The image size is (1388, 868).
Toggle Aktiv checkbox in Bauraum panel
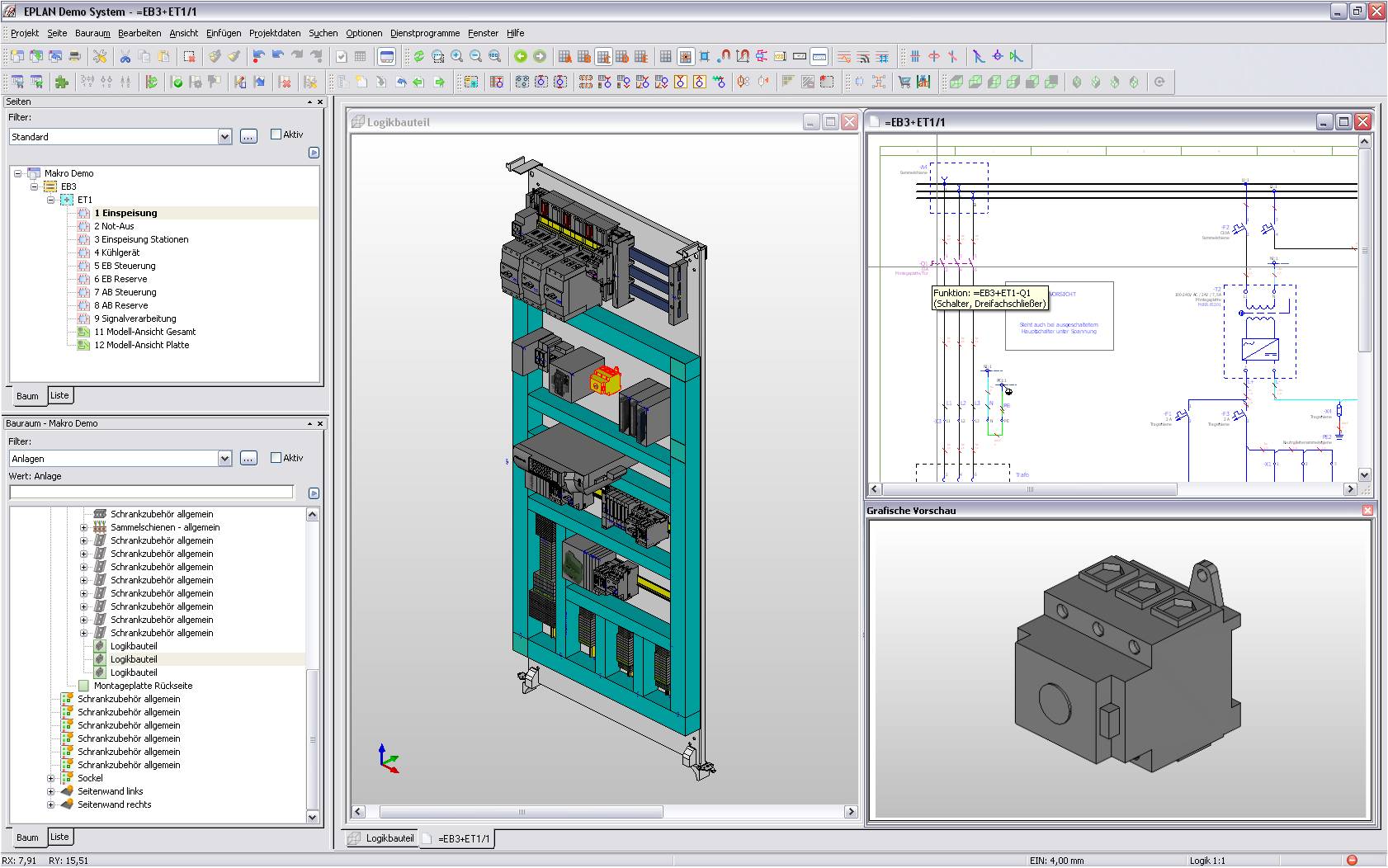[276, 458]
